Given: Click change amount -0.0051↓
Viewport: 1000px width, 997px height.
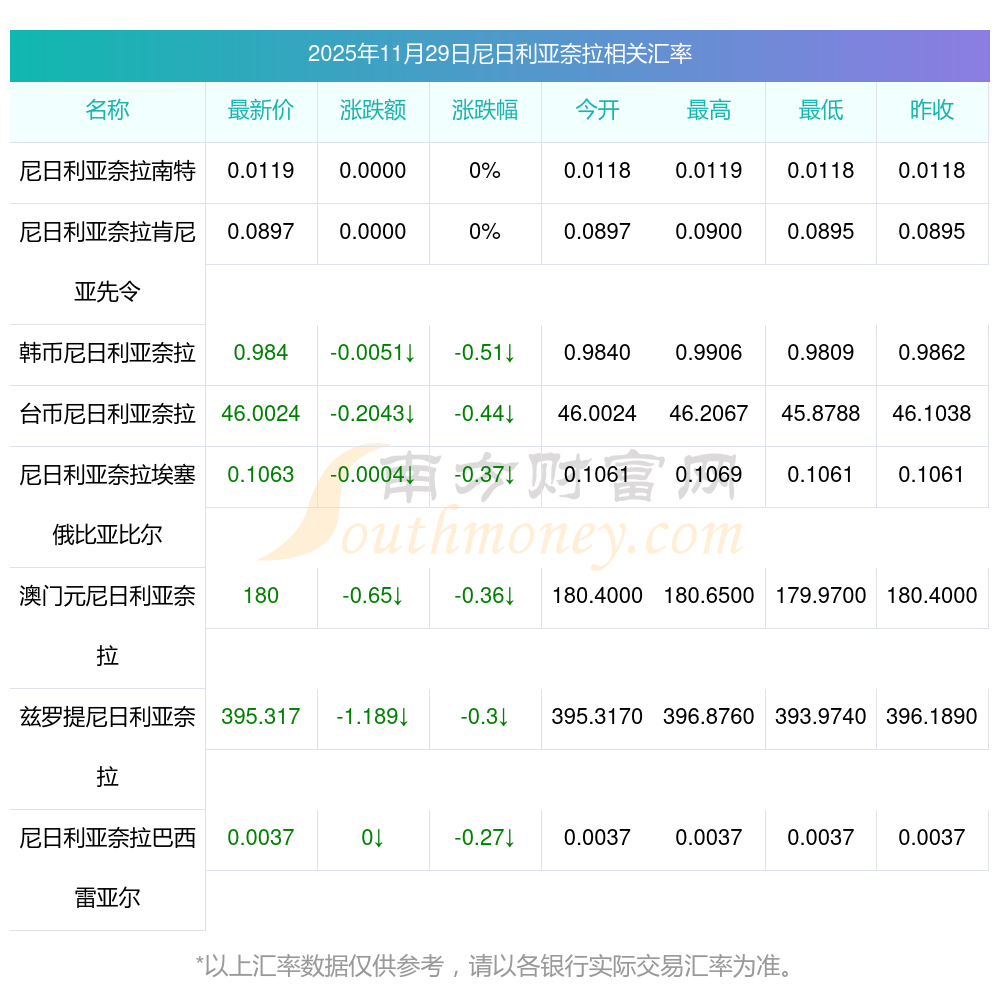Looking at the screenshot, I should pos(373,353).
